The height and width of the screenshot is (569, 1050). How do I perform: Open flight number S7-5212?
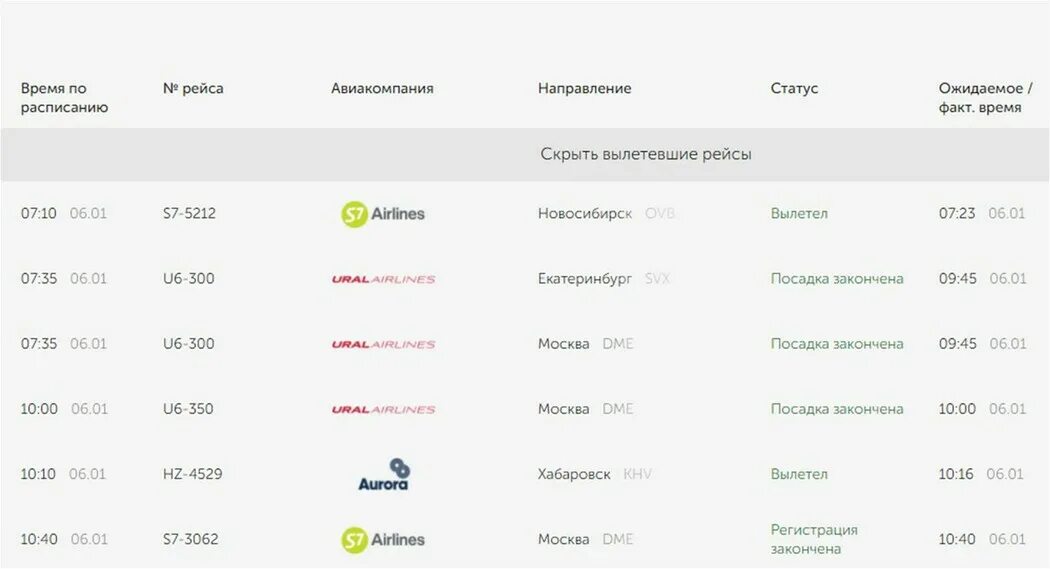pos(189,214)
